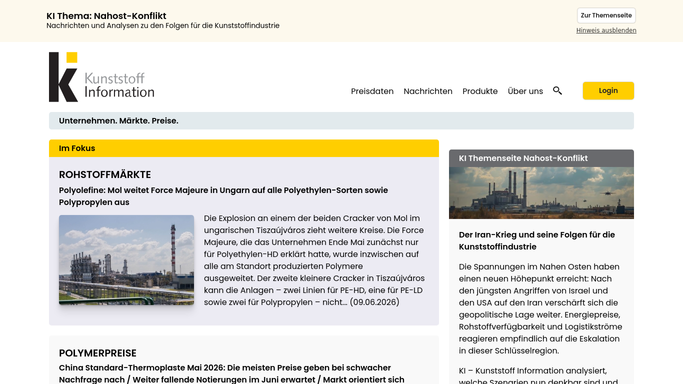This screenshot has width=683, height=384.
Task: Open the Preisdaten menu
Action: pos(372,91)
